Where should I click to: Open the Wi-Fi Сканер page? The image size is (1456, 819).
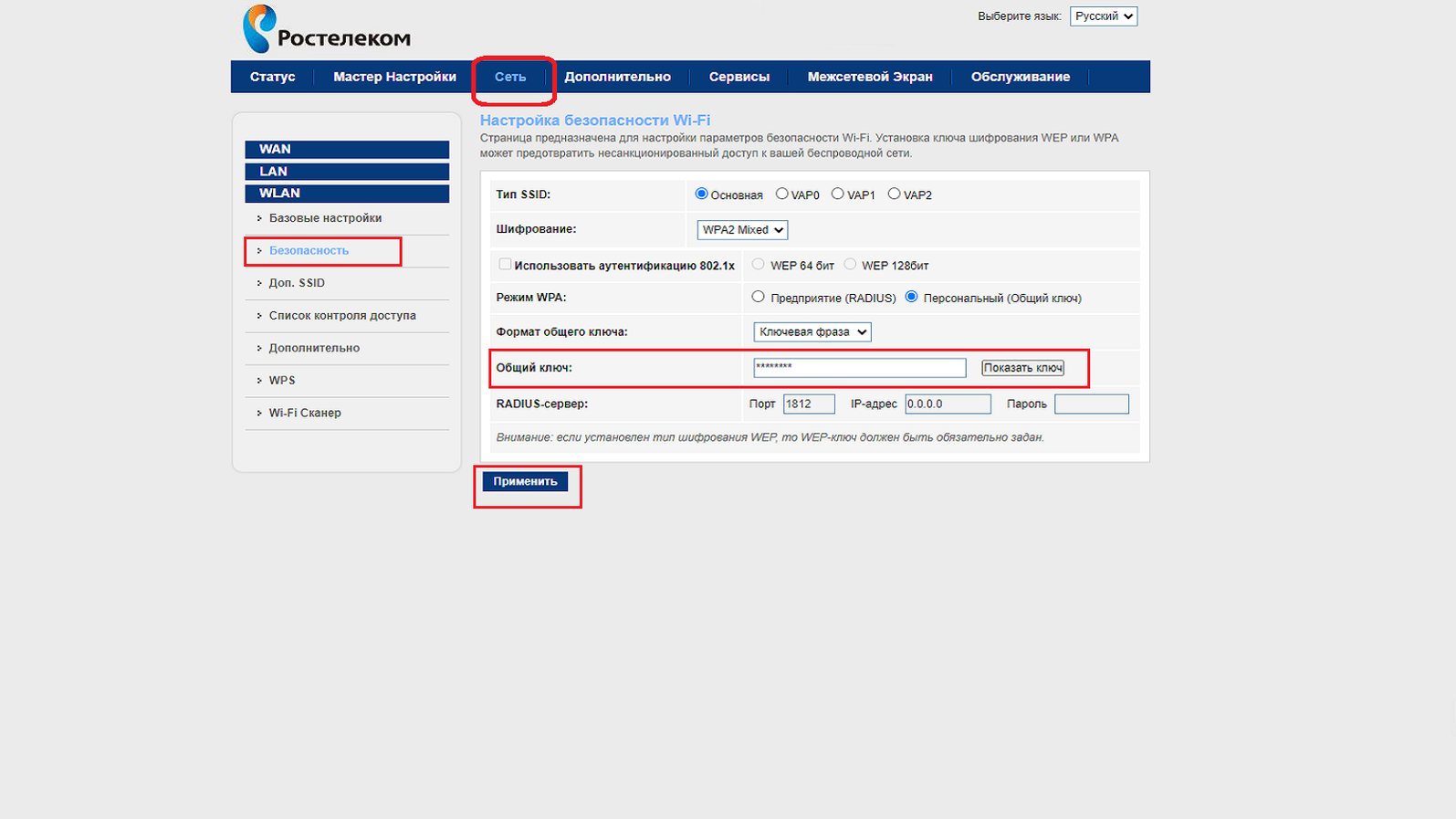pos(305,413)
